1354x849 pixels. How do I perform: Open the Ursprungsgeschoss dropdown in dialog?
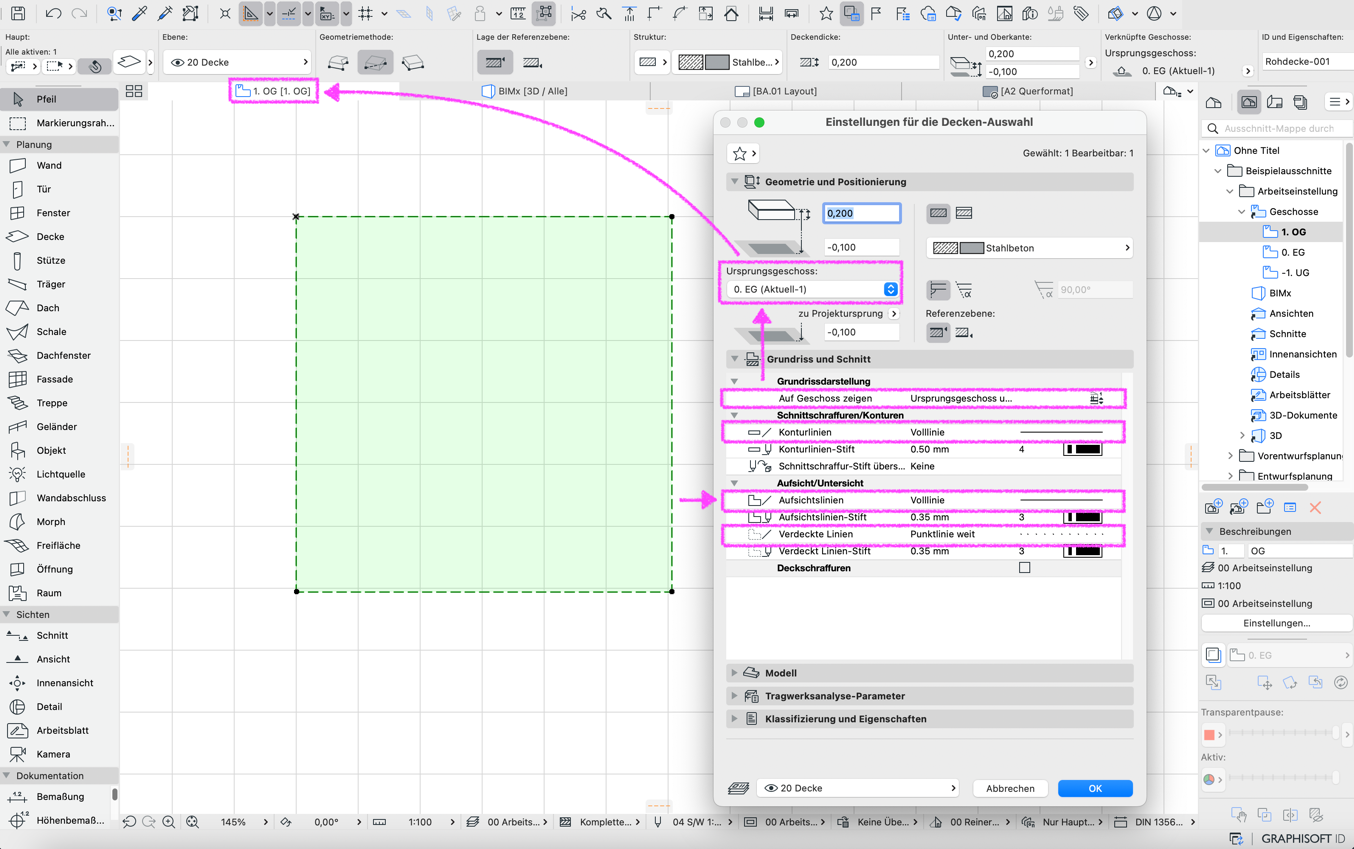point(813,289)
